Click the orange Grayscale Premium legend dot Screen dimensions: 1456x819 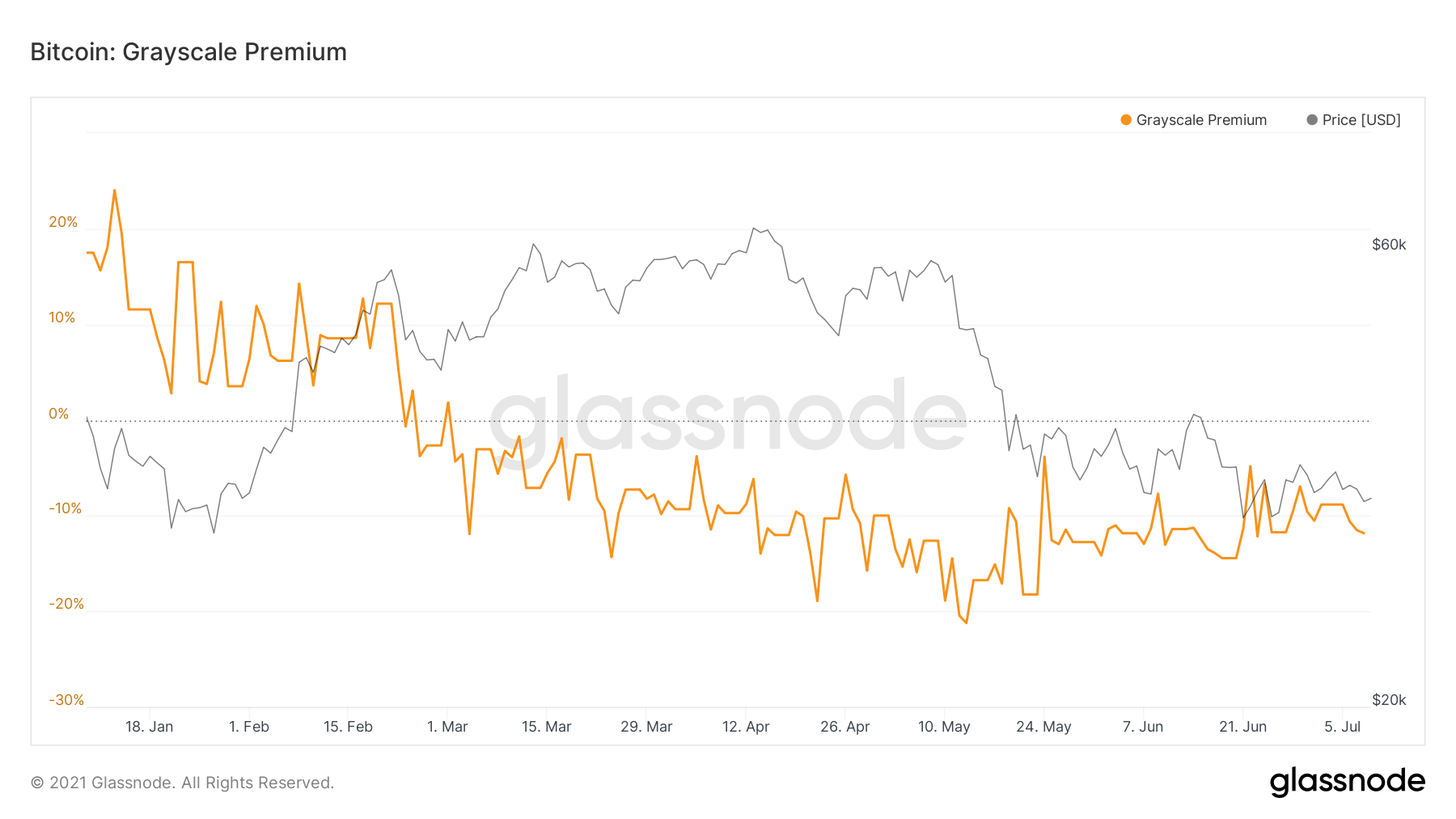pos(1126,120)
